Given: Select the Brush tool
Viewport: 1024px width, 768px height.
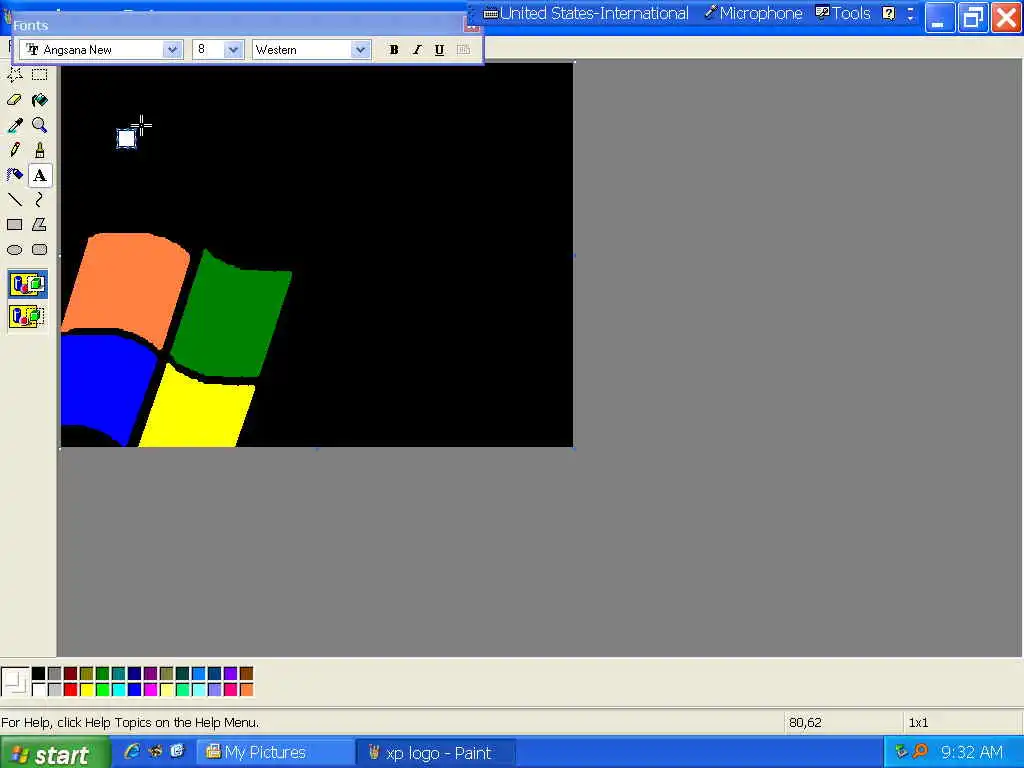Looking at the screenshot, I should (39, 150).
